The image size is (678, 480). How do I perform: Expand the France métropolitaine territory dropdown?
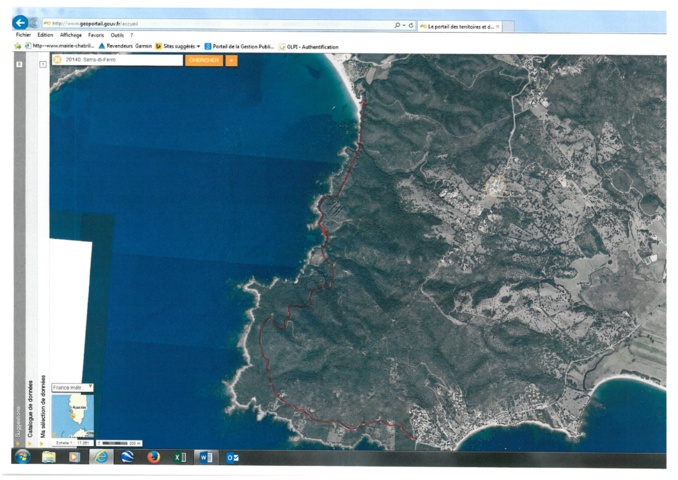pos(72,387)
